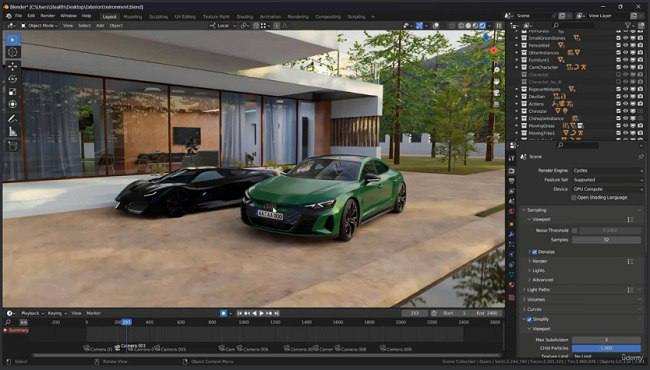Open the Render Engine dropdown
This screenshot has width=650, height=370.
(x=607, y=171)
